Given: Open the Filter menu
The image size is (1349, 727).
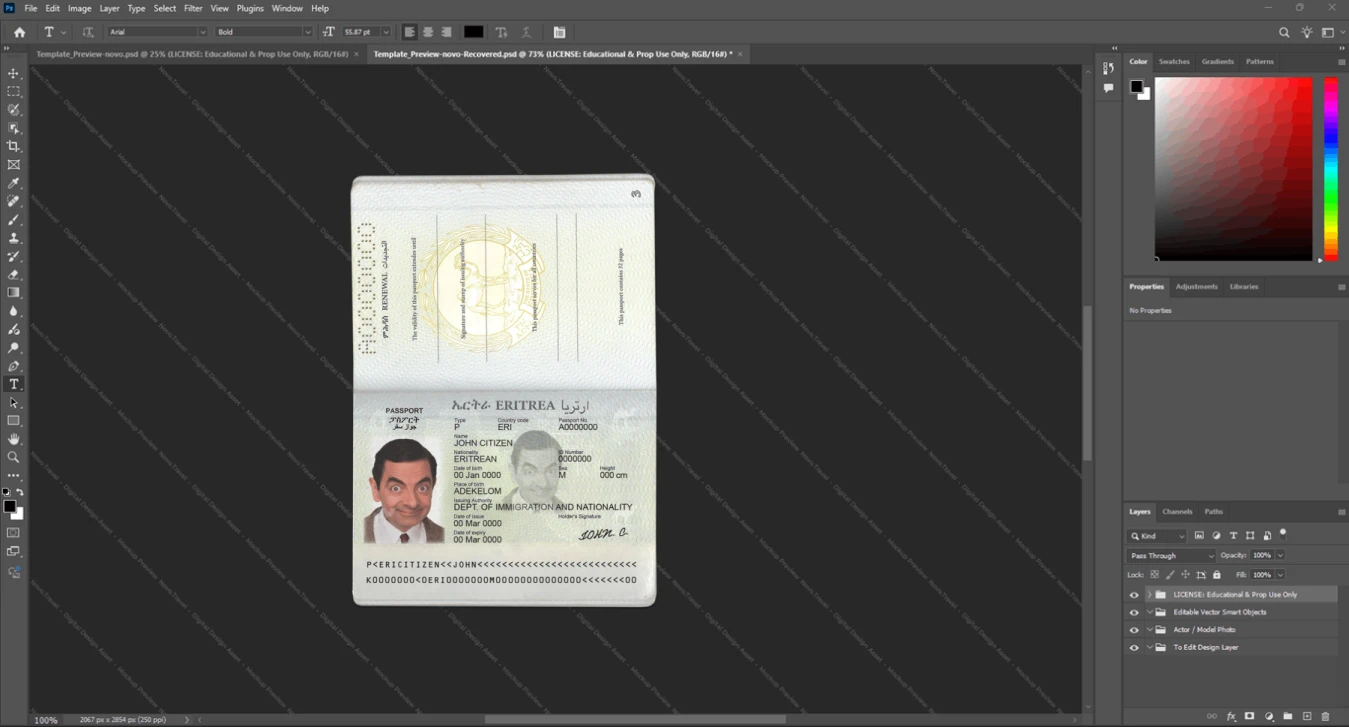Looking at the screenshot, I should 193,8.
